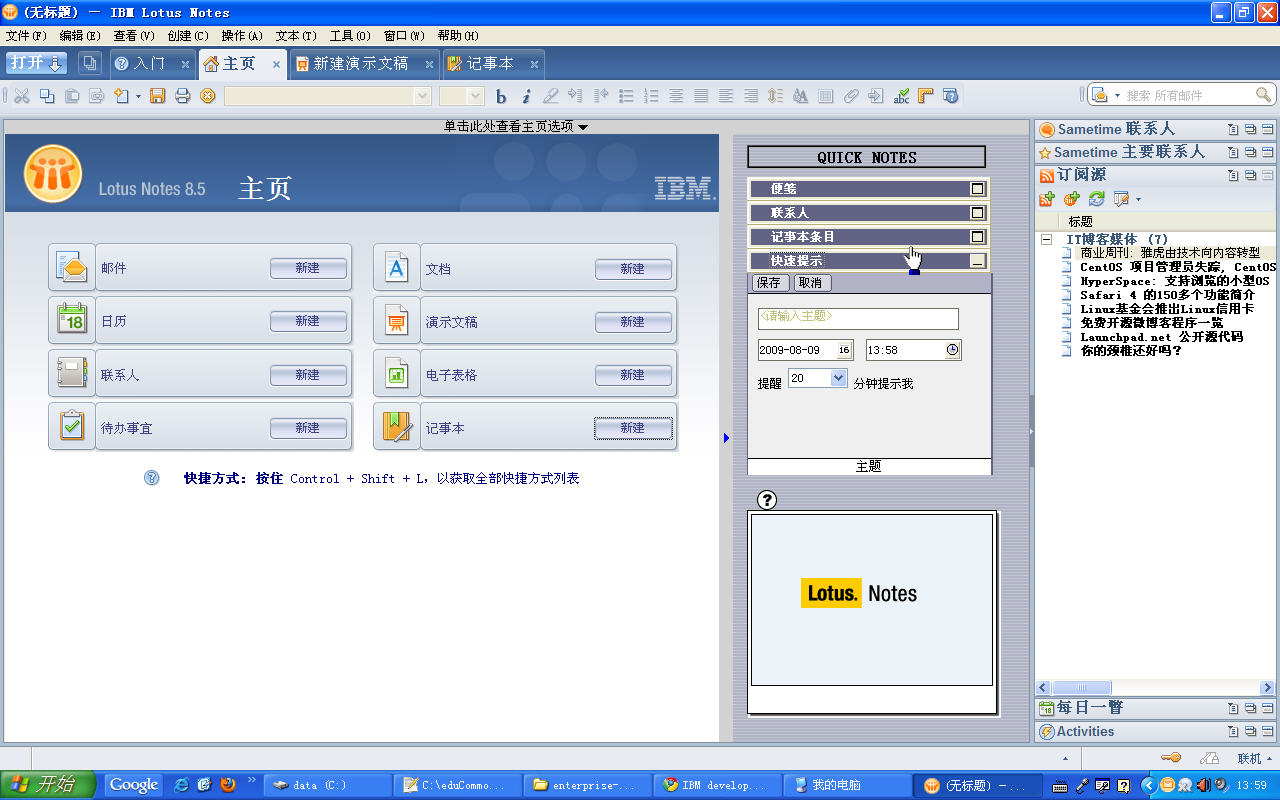The image size is (1280, 800).
Task: Click the refresh feeds icon in 订阅源 panel
Action: click(x=1096, y=199)
